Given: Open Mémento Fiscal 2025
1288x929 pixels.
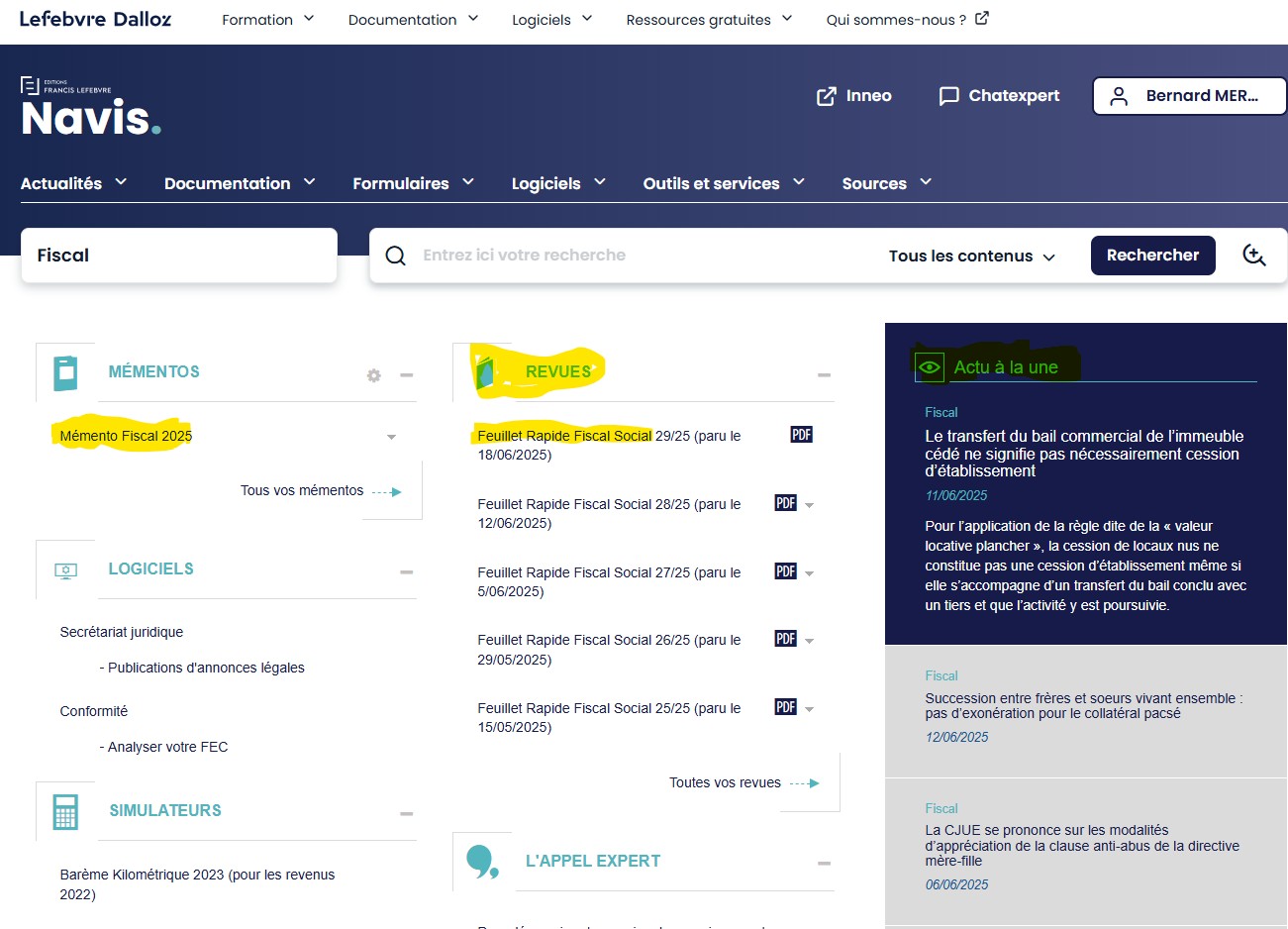Looking at the screenshot, I should click(x=126, y=436).
